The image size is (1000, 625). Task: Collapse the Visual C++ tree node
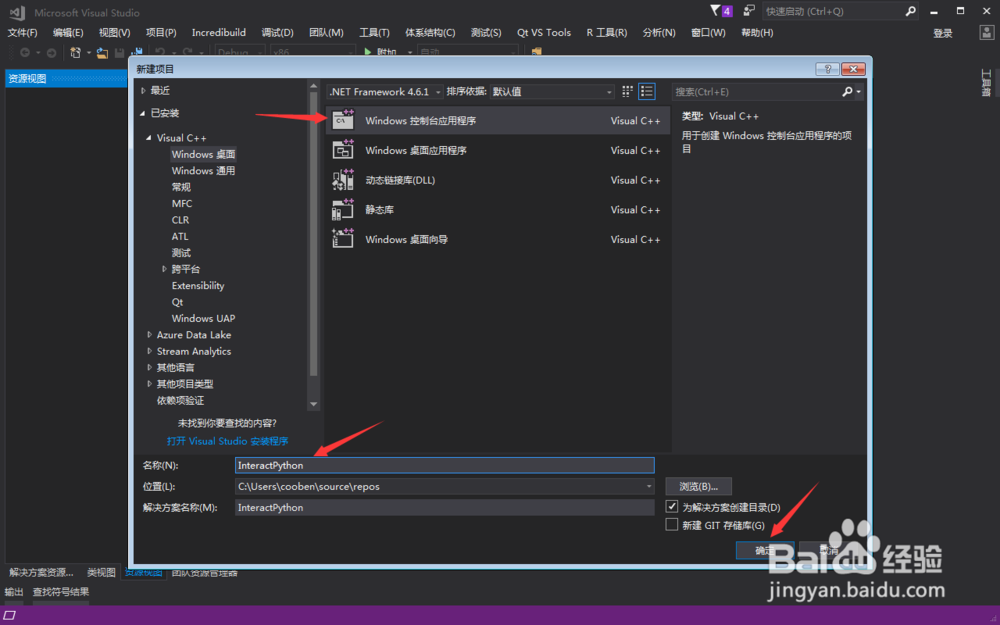tap(149, 138)
